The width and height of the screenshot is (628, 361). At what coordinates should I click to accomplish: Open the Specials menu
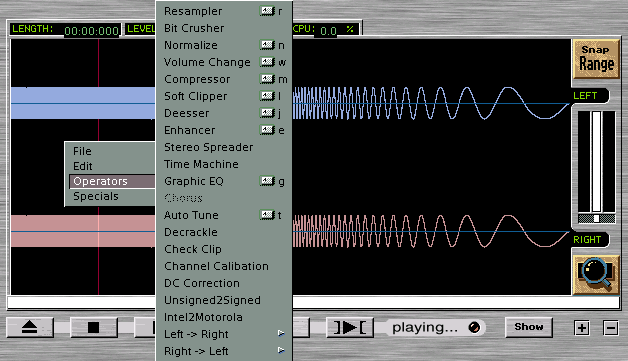coord(111,196)
